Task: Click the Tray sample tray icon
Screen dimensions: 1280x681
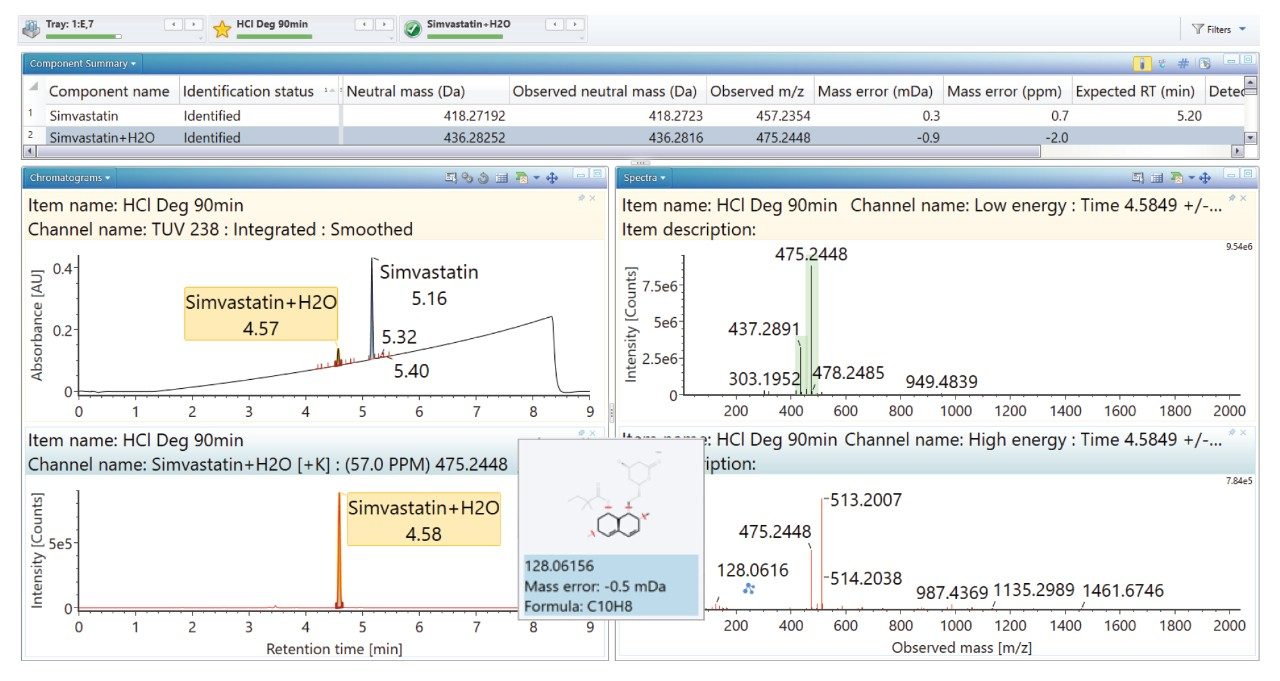Action: [x=32, y=29]
